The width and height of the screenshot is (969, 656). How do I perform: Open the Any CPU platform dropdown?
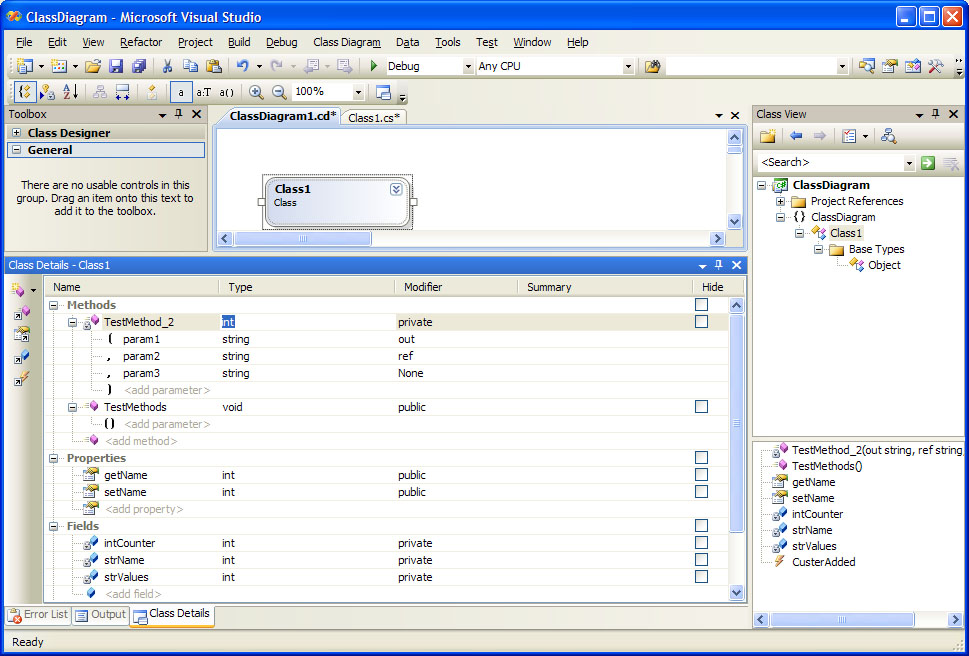tap(628, 66)
